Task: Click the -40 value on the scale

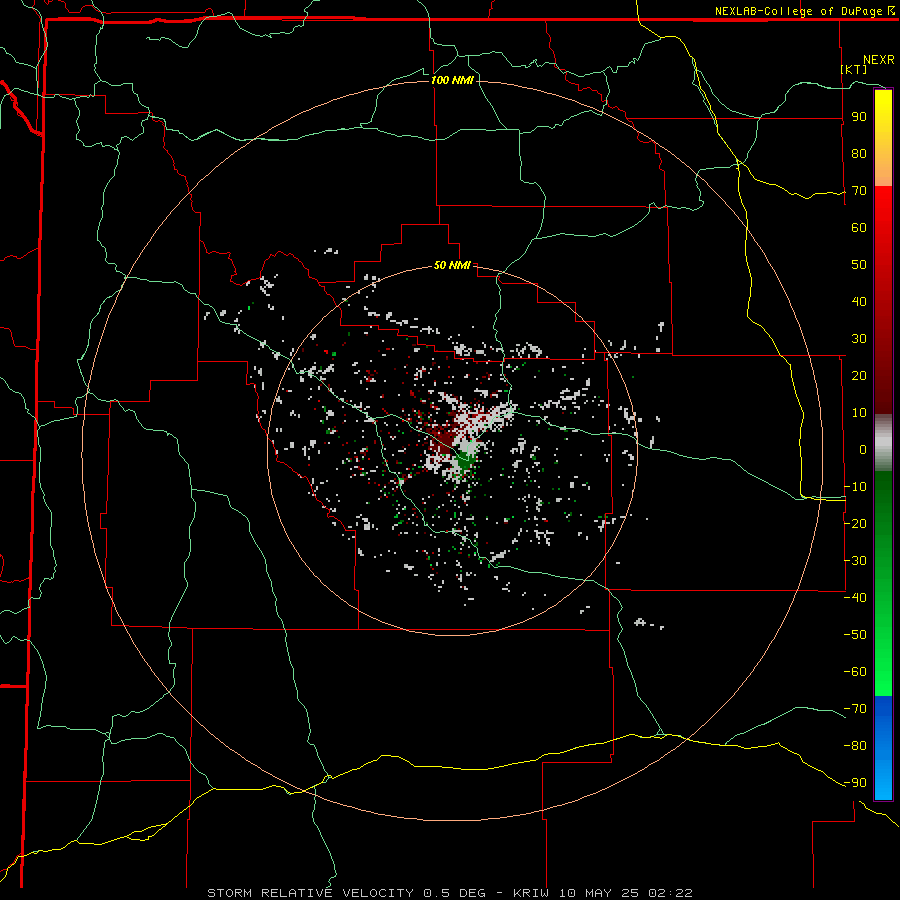Action: [x=855, y=598]
